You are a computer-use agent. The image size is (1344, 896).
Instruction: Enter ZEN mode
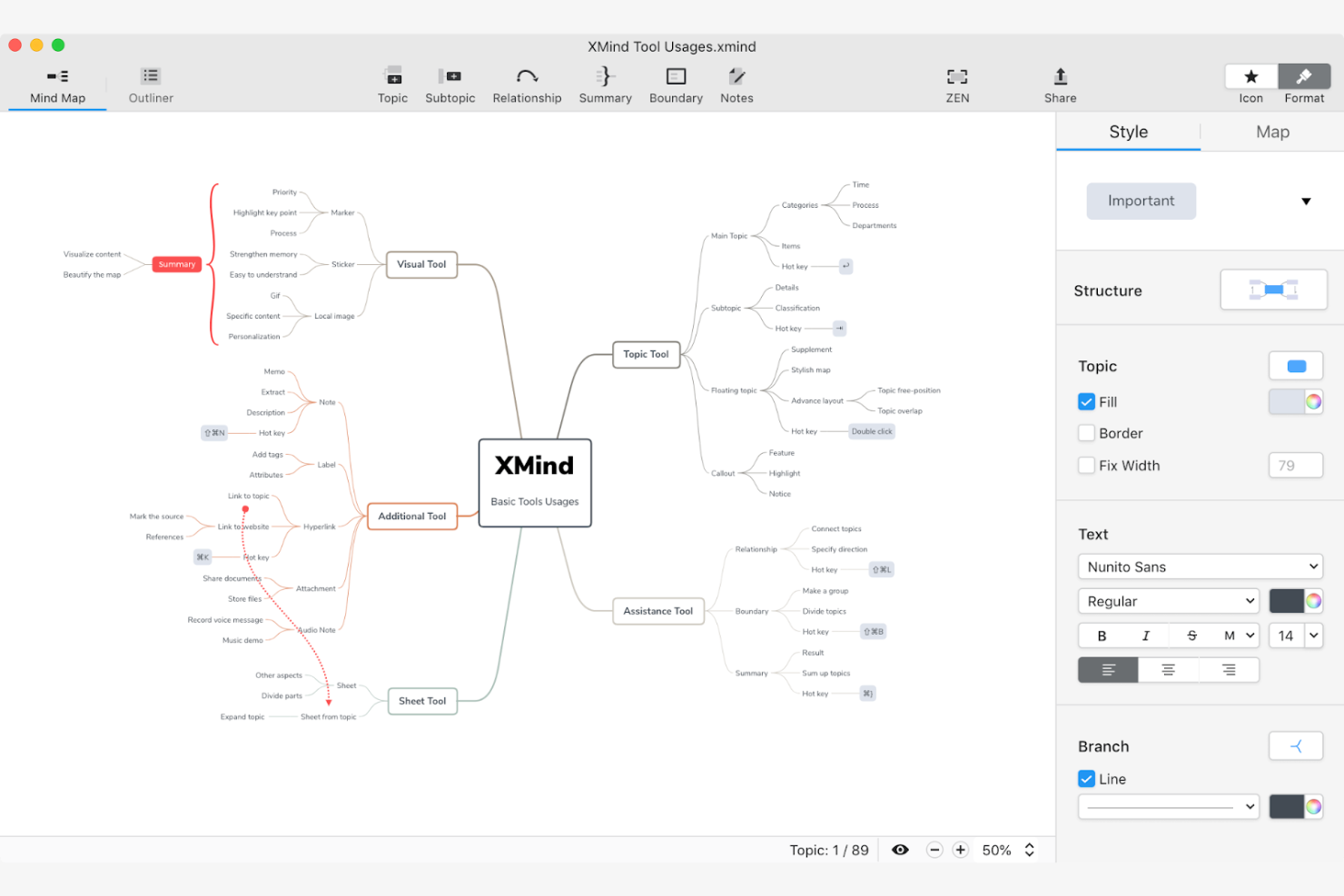[957, 84]
